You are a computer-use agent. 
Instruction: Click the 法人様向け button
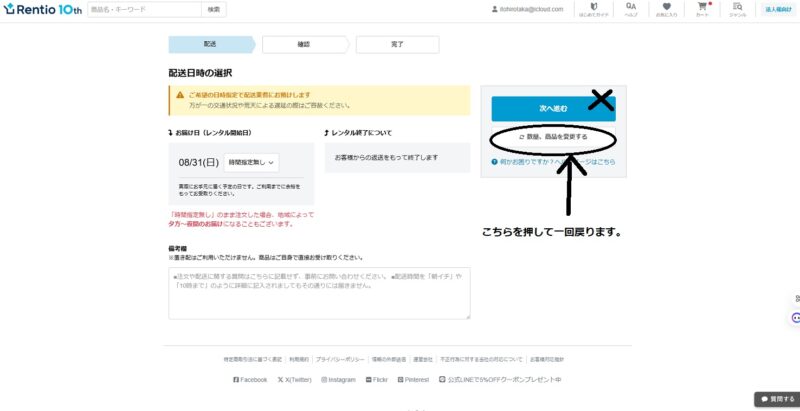pos(777,9)
